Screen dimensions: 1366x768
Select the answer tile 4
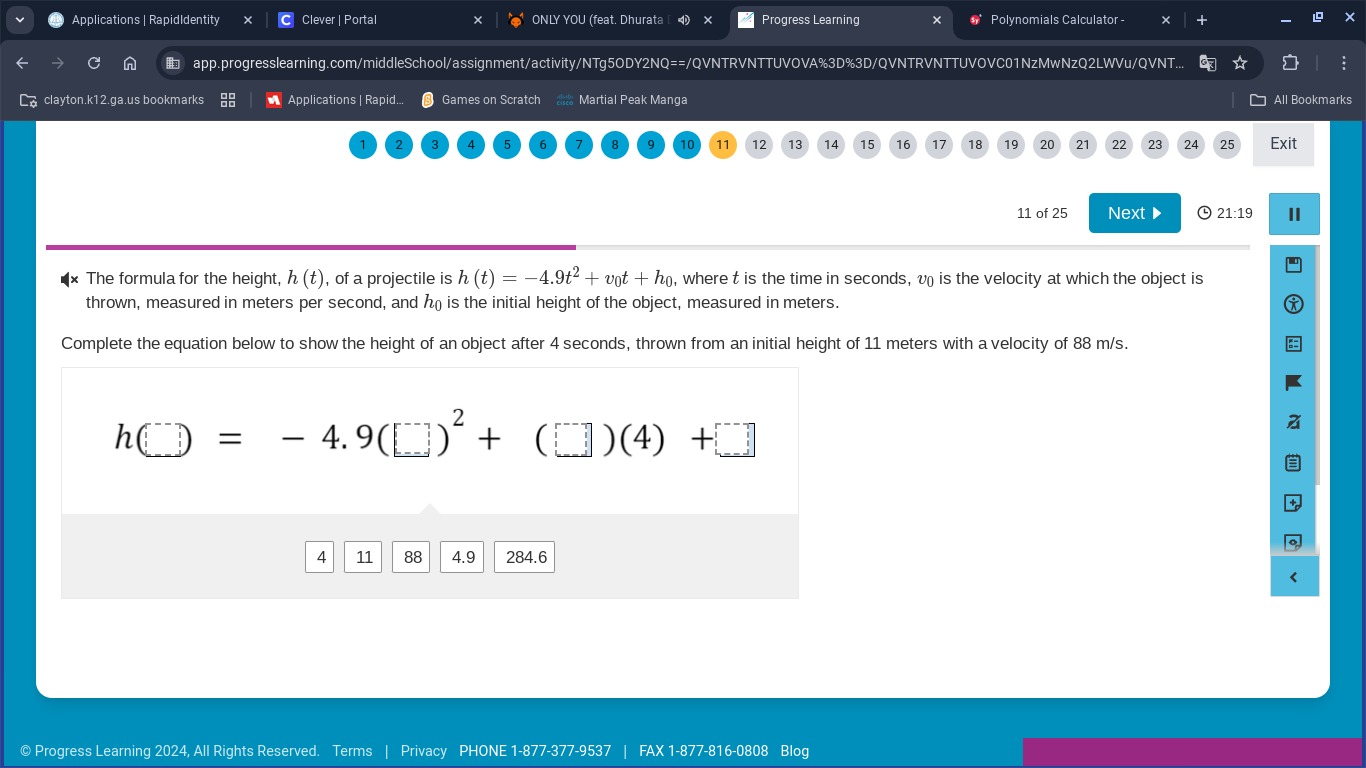click(x=320, y=557)
